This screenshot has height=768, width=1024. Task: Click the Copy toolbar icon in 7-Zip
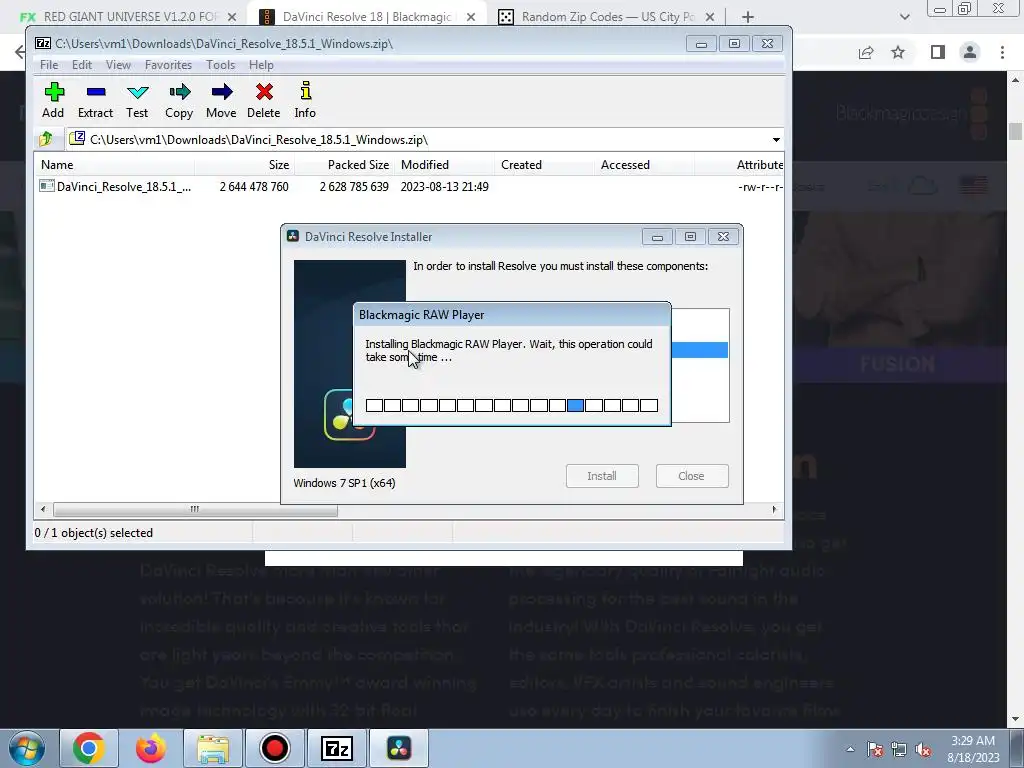click(x=179, y=100)
